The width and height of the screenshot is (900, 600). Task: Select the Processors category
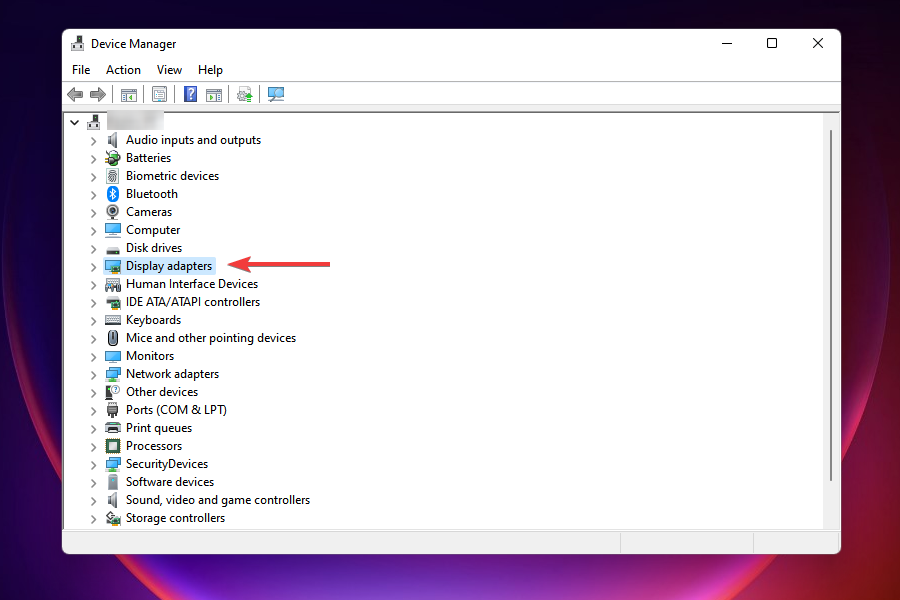[x=153, y=446]
